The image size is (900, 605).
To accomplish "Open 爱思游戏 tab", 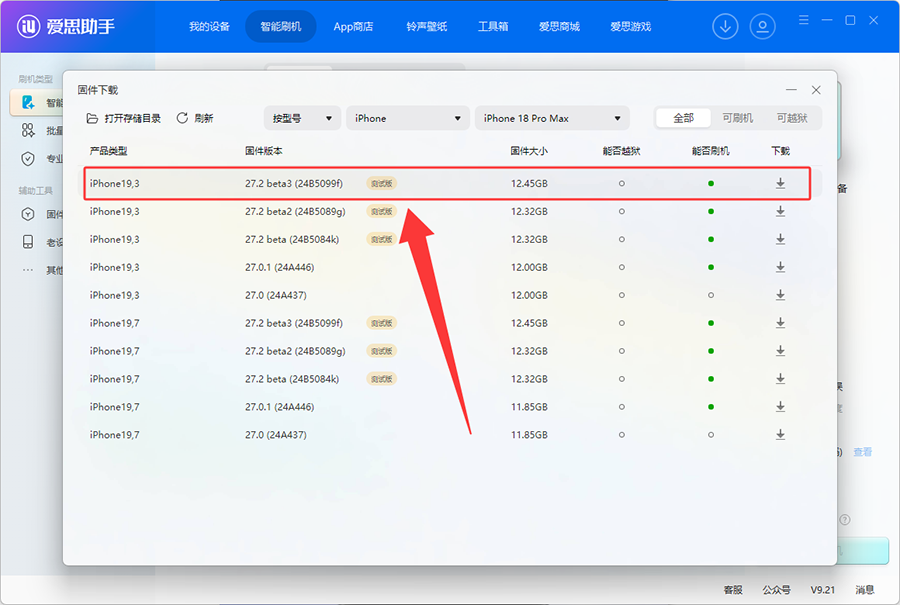I will (x=630, y=26).
